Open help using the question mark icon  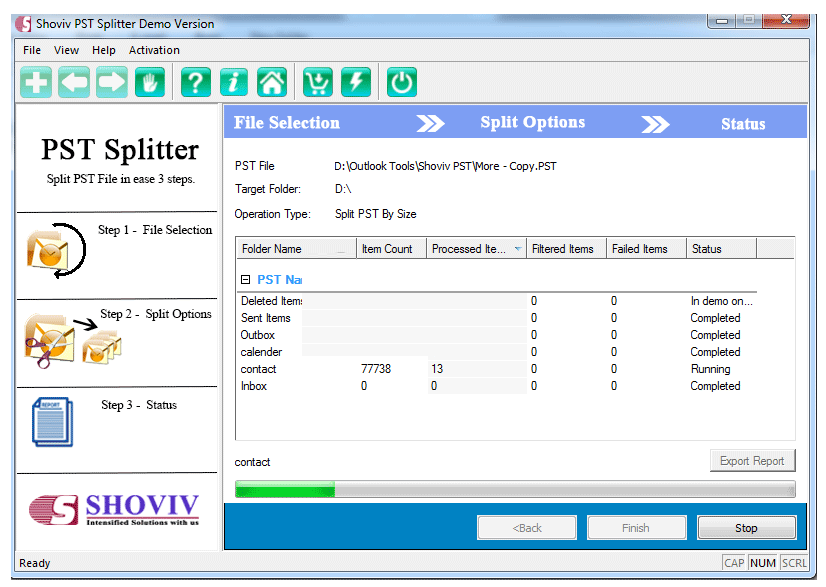pyautogui.click(x=195, y=82)
